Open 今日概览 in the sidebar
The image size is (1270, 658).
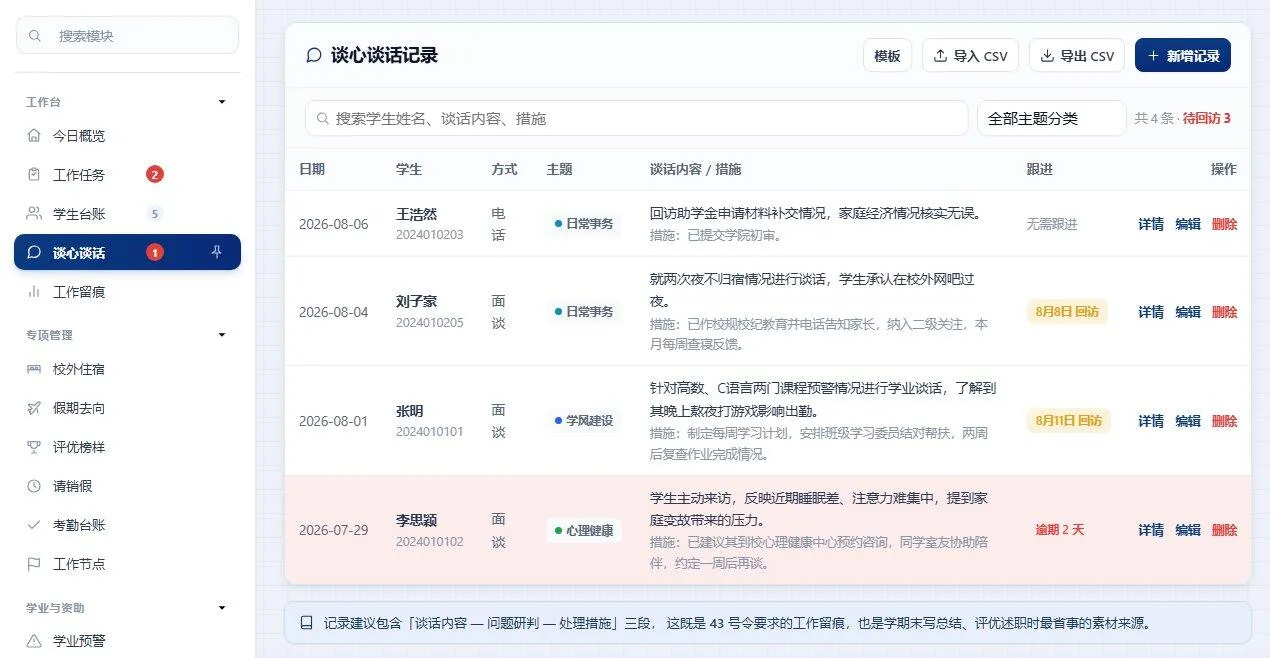click(127, 135)
